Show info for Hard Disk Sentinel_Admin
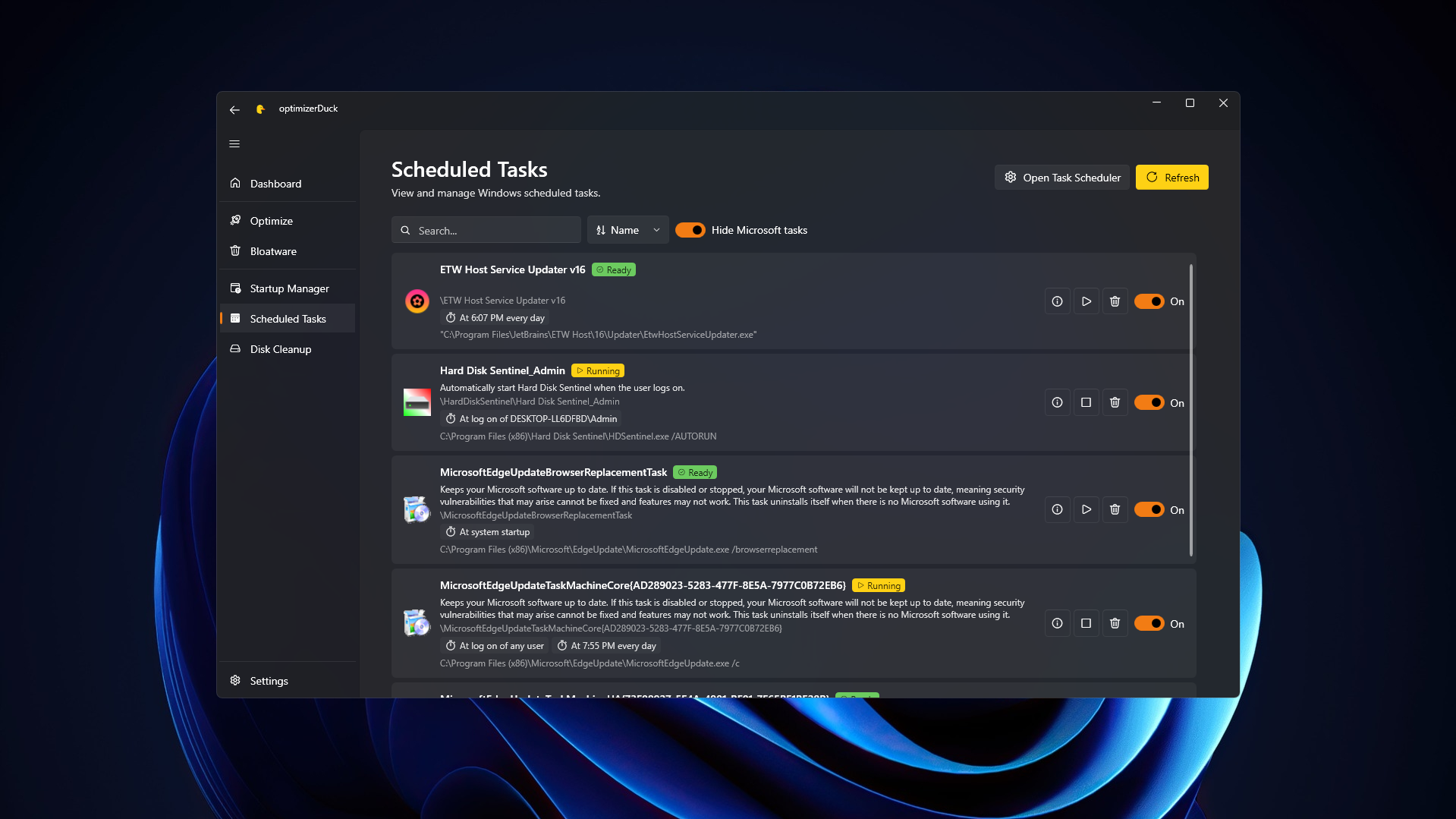This screenshot has height=819, width=1456. click(1057, 402)
